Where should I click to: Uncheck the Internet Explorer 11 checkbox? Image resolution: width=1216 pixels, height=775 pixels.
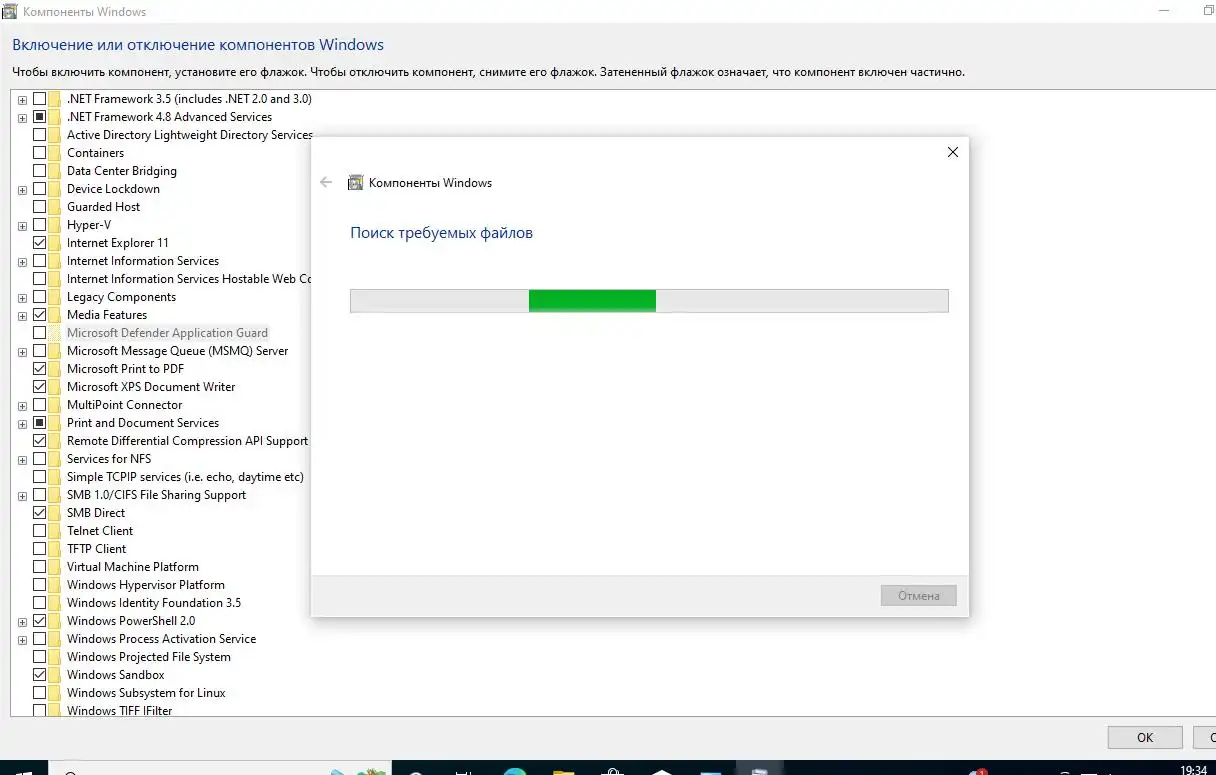[40, 243]
